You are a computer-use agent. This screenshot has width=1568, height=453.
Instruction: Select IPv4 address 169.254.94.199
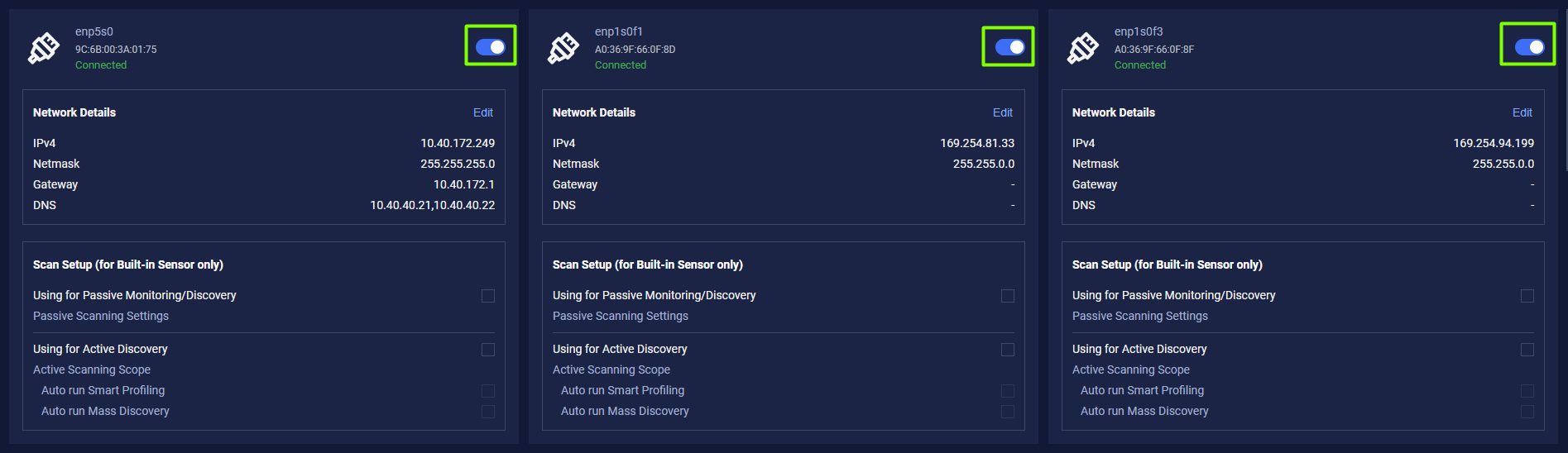tap(1494, 143)
